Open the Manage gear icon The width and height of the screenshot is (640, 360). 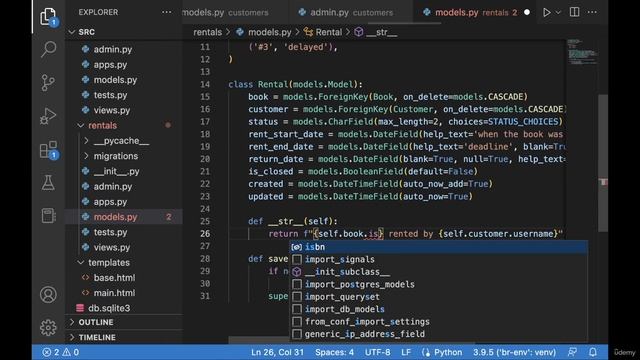[48, 327]
